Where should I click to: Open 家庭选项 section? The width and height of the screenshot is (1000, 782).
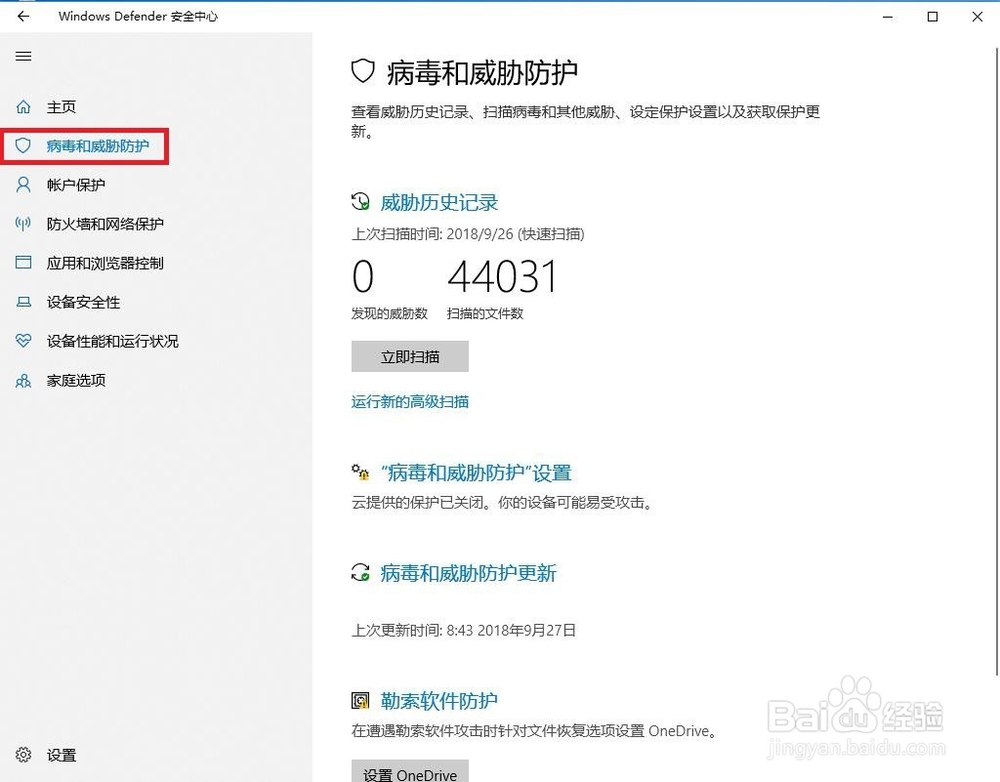point(76,381)
